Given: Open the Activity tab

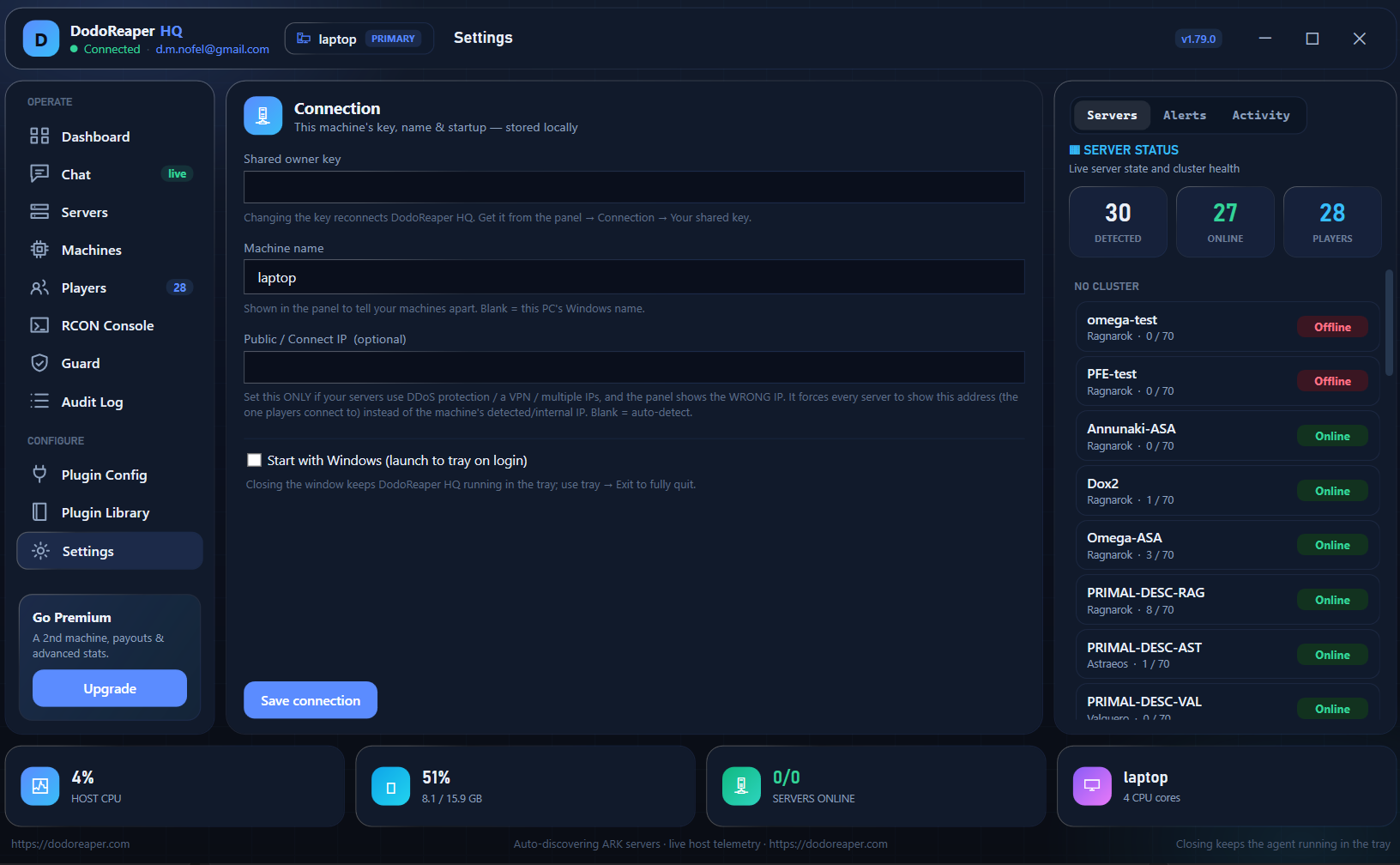Looking at the screenshot, I should point(1261,115).
